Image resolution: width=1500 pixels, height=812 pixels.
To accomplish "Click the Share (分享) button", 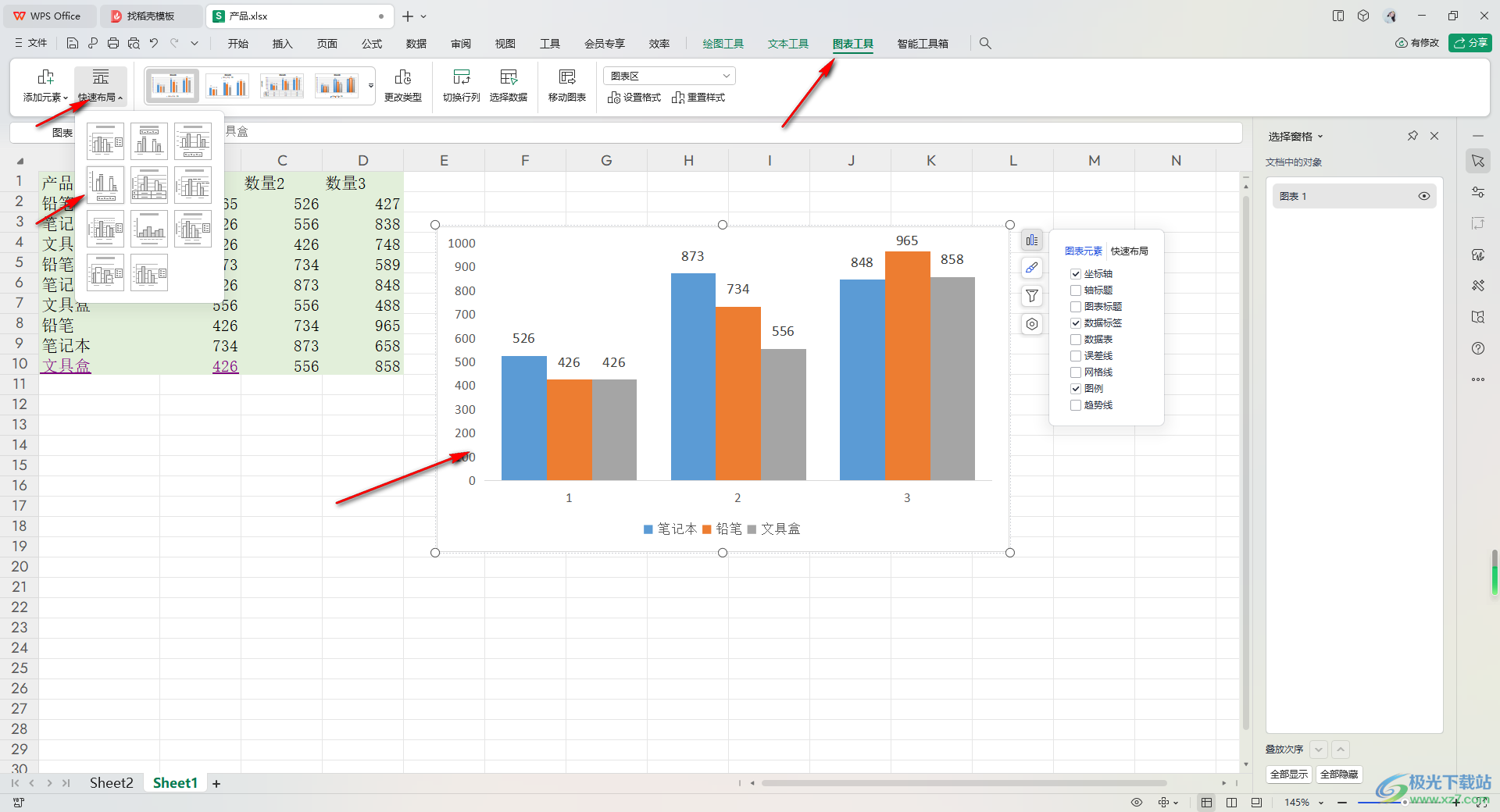I will [x=1470, y=43].
